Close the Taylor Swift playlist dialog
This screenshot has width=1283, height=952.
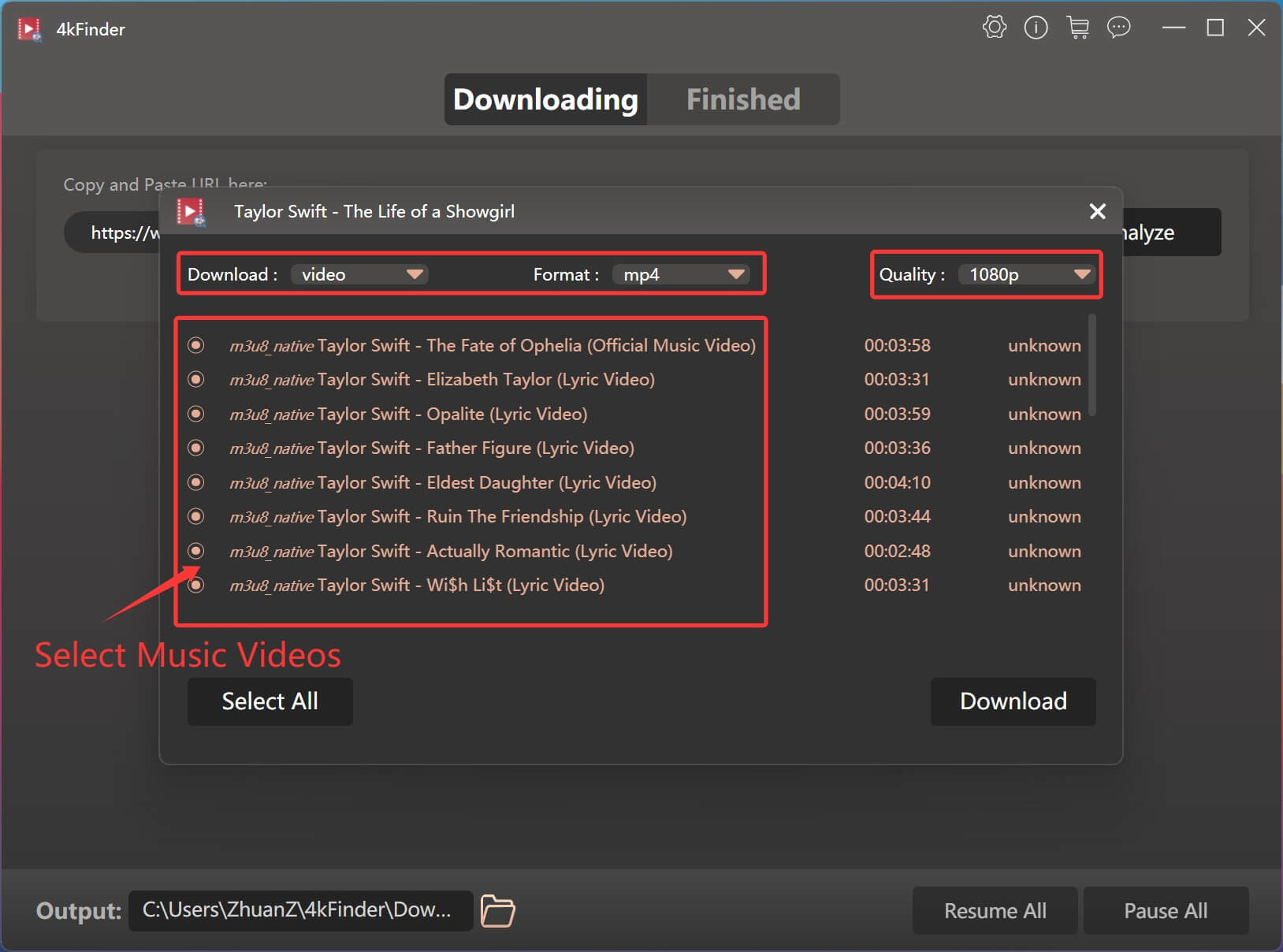pos(1097,211)
